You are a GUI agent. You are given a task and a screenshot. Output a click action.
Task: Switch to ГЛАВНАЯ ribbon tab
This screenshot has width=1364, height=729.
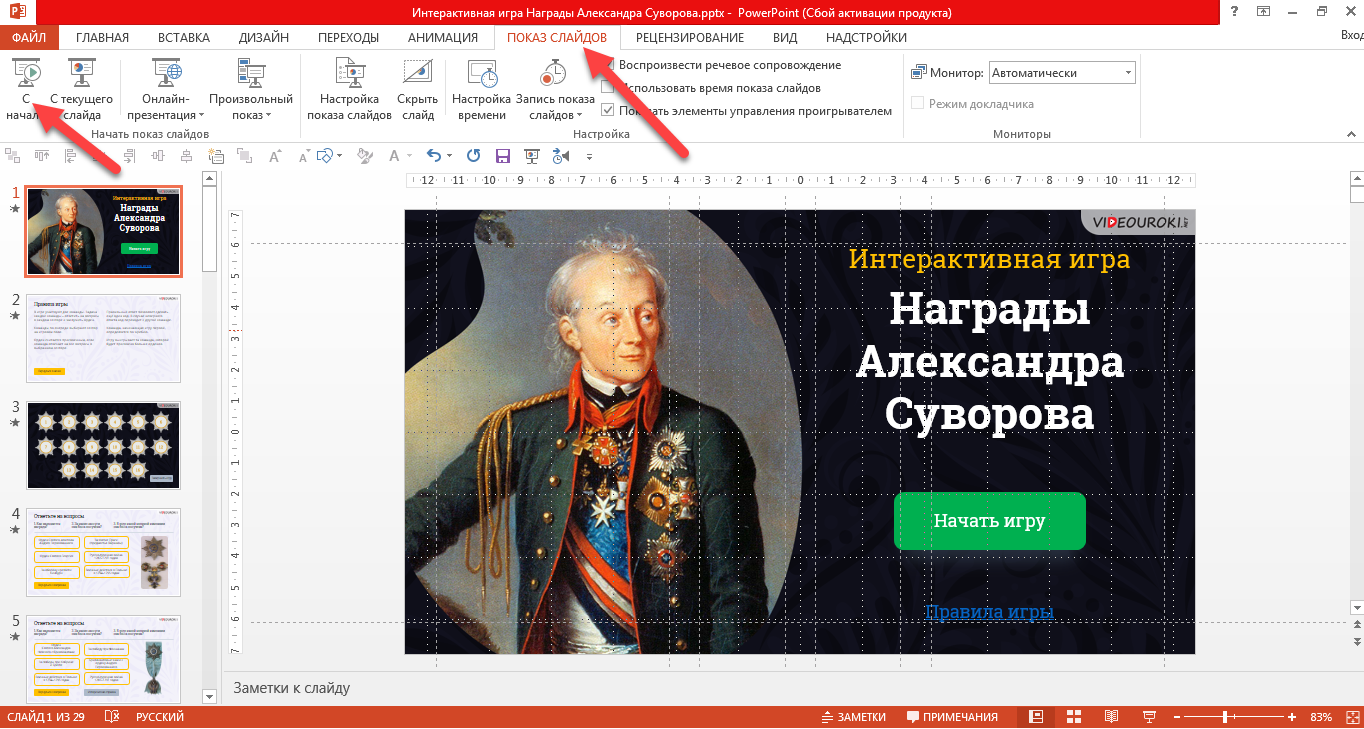pyautogui.click(x=103, y=37)
